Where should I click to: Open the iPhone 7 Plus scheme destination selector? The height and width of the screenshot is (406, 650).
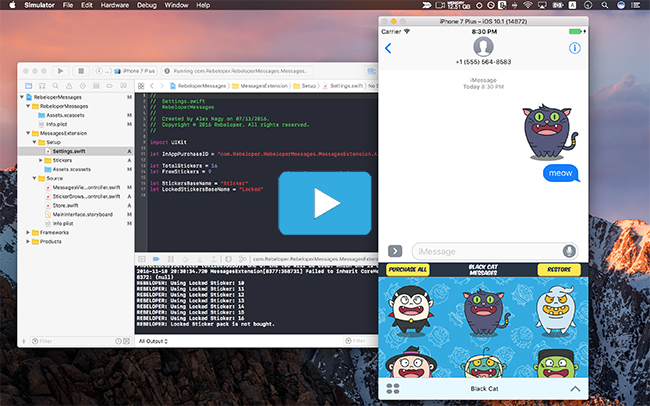click(134, 71)
